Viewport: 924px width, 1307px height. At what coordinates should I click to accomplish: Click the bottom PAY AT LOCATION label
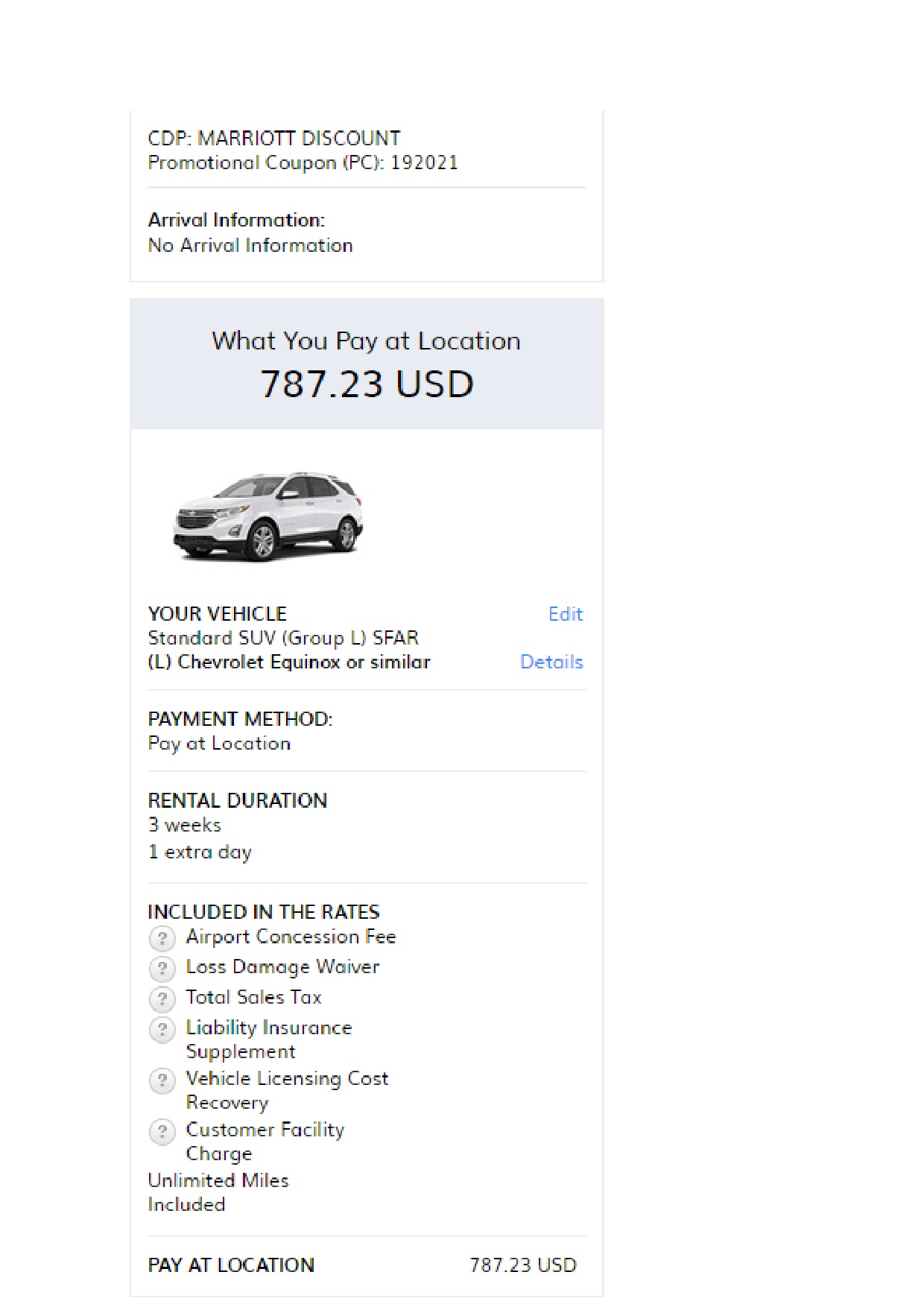point(231,1265)
